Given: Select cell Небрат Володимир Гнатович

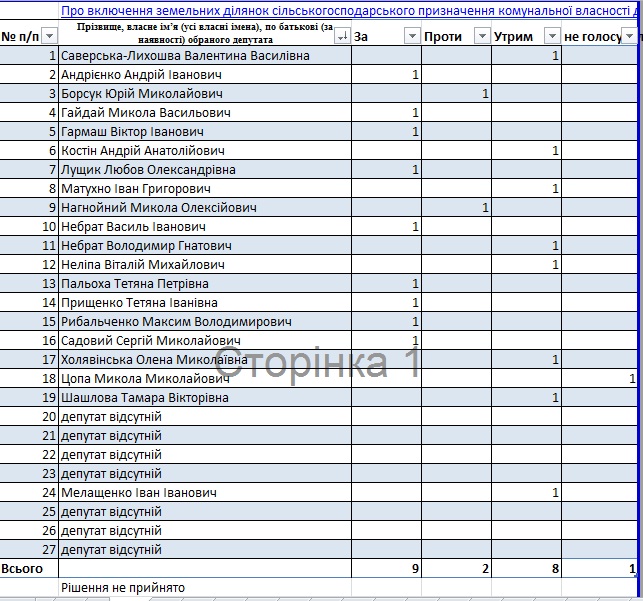Looking at the screenshot, I should click(x=205, y=246).
